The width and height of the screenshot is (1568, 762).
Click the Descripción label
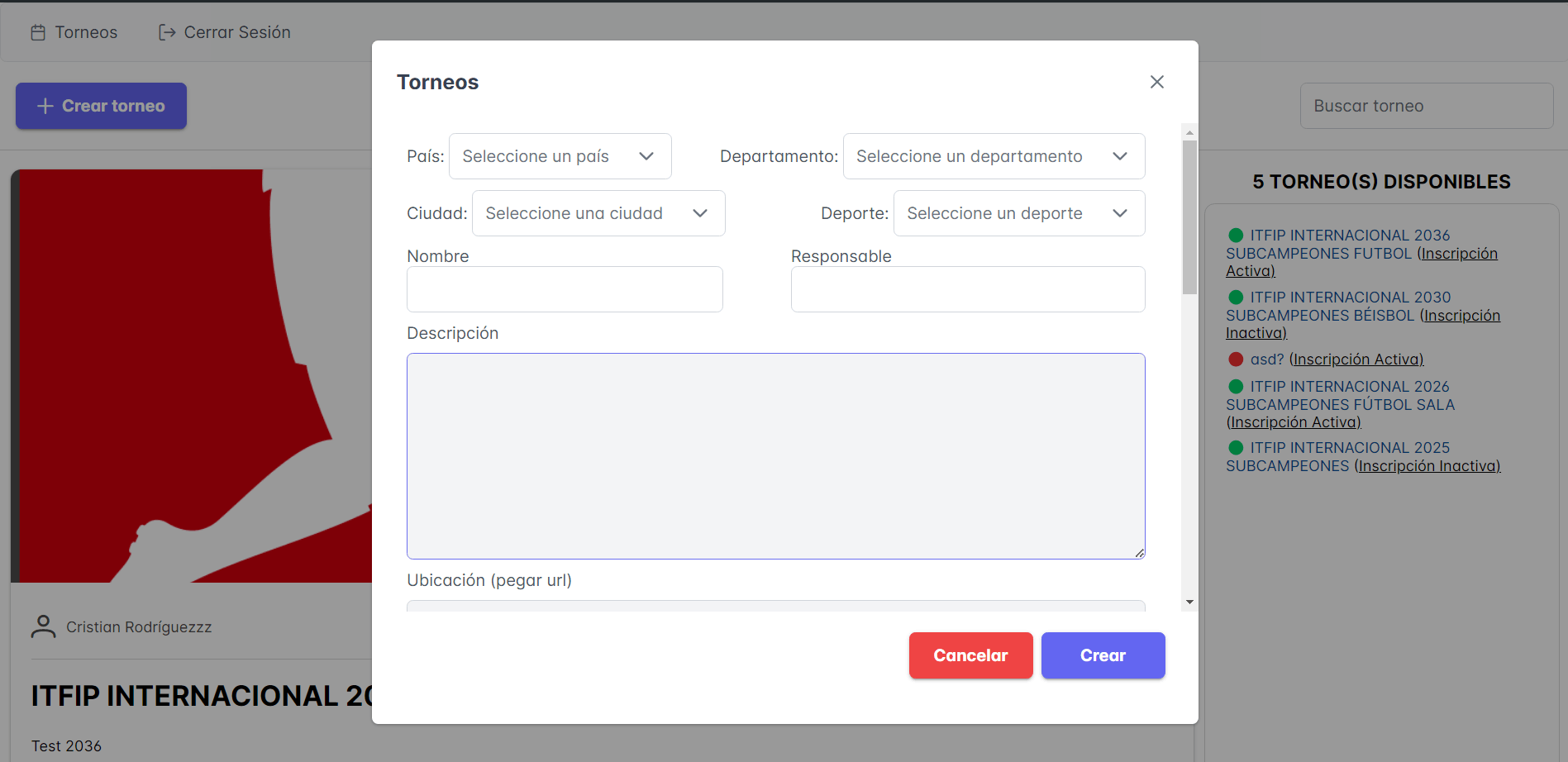pyautogui.click(x=452, y=333)
